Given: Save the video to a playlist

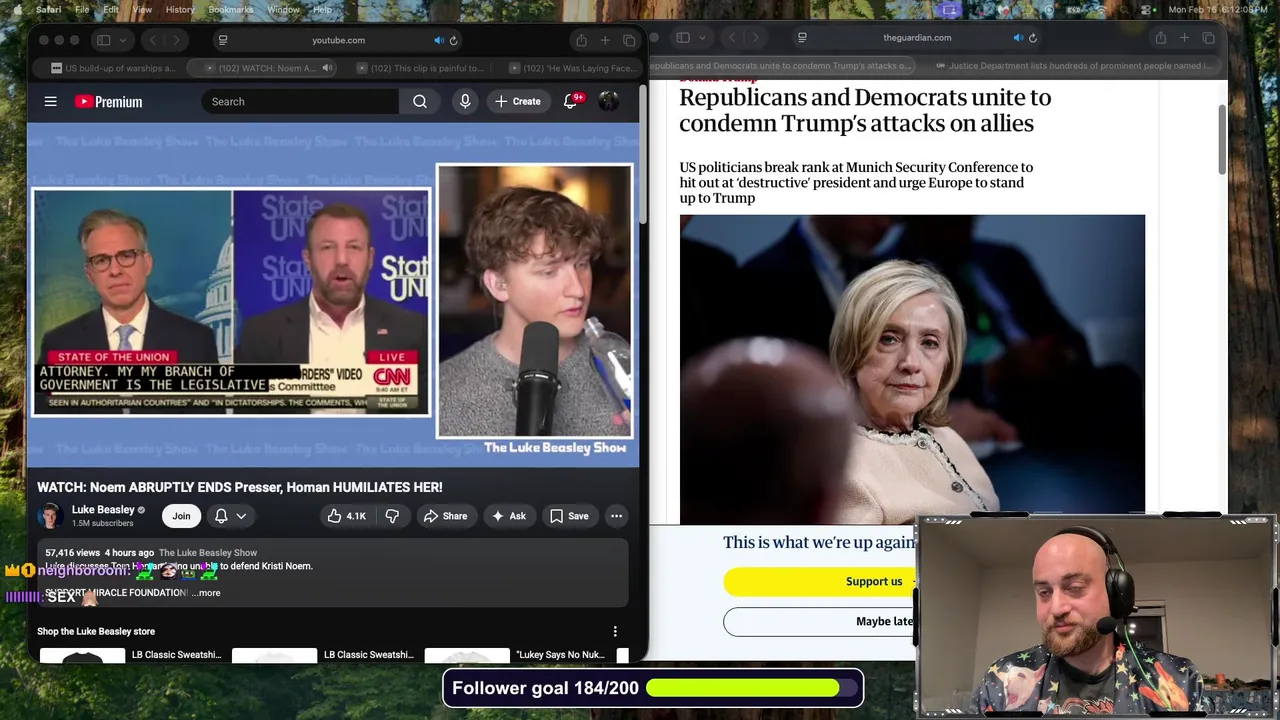Looking at the screenshot, I should (x=569, y=516).
